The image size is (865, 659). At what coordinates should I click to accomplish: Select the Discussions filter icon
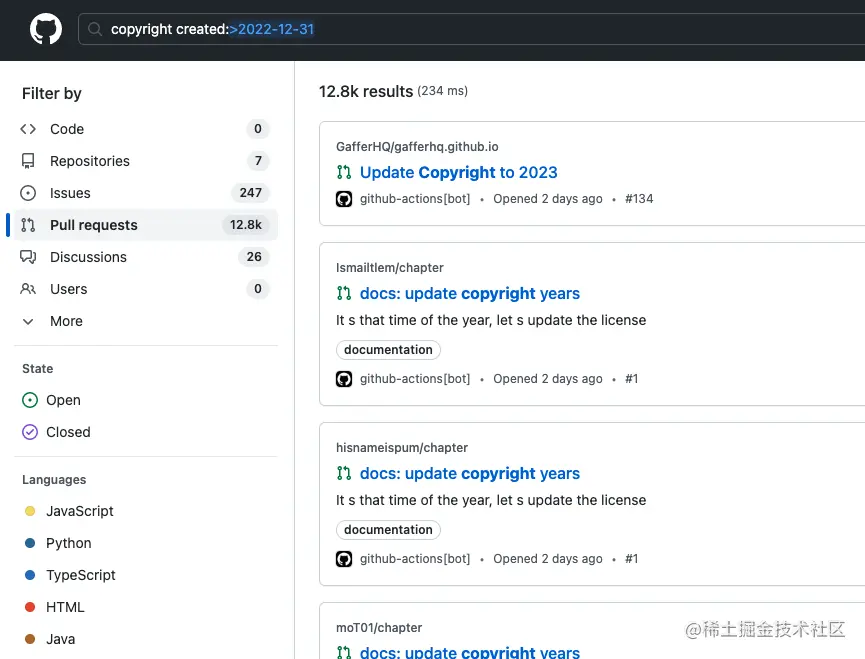pyautogui.click(x=28, y=257)
